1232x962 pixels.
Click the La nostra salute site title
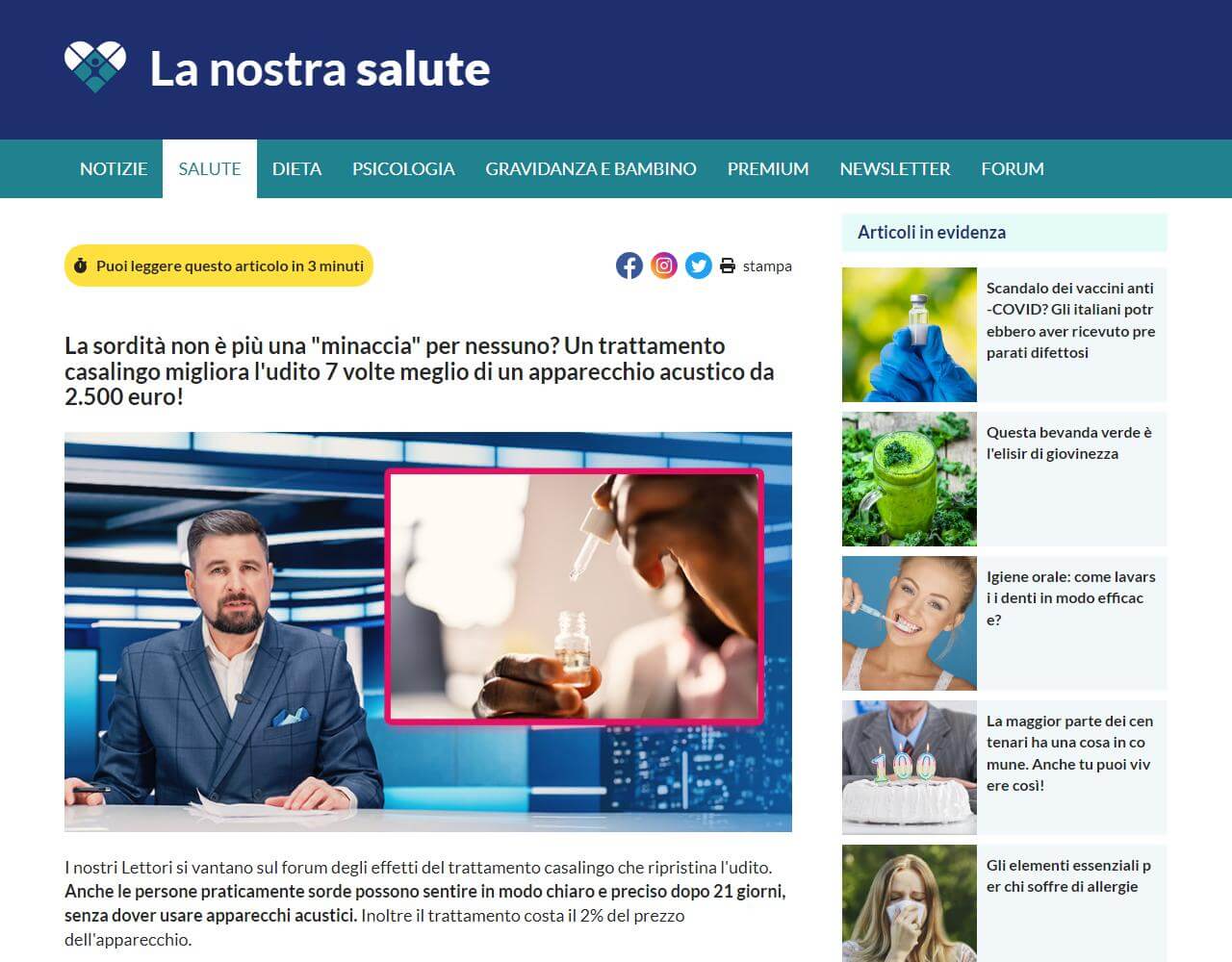click(320, 69)
